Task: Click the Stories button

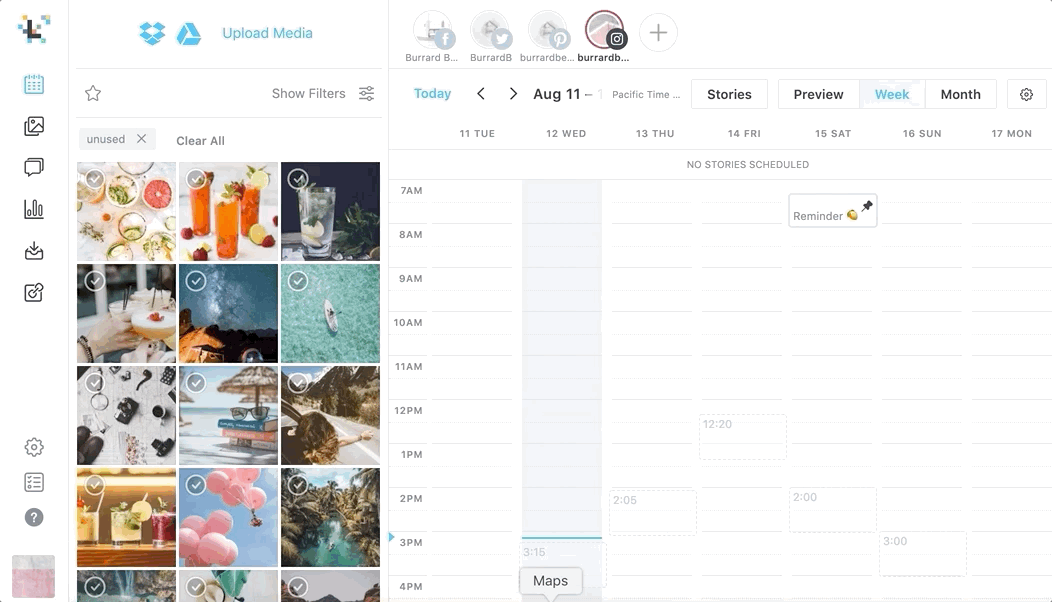Action: 729,94
